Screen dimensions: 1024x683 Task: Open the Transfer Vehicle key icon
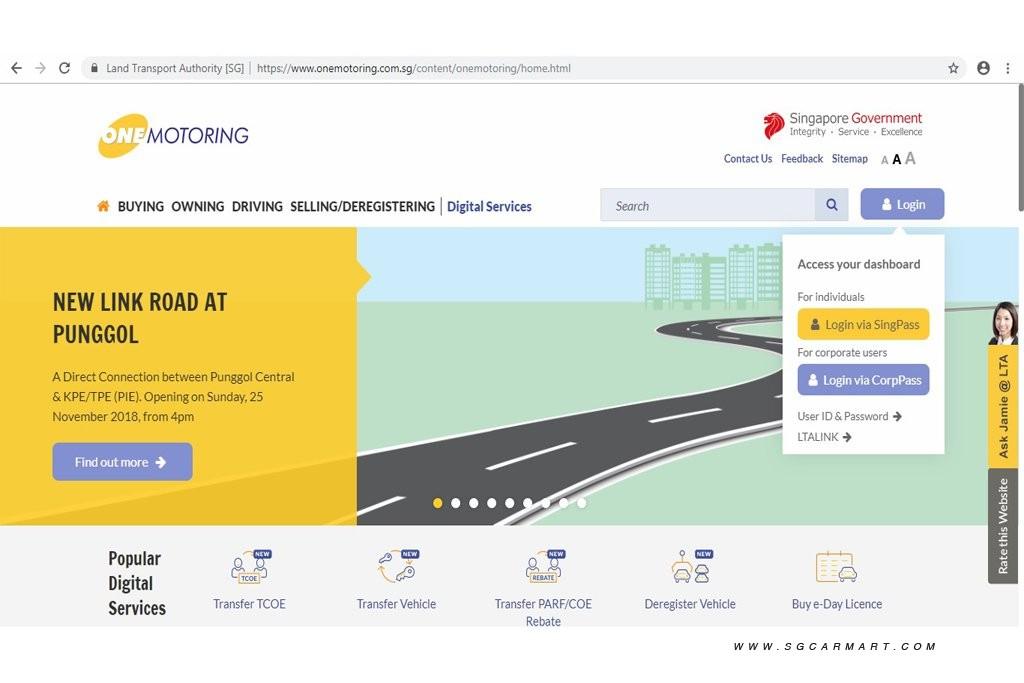[396, 568]
